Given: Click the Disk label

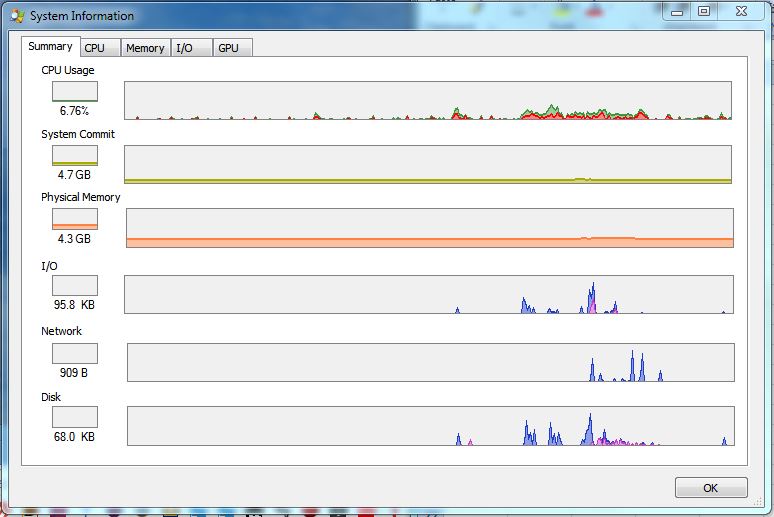Looking at the screenshot, I should 51,398.
